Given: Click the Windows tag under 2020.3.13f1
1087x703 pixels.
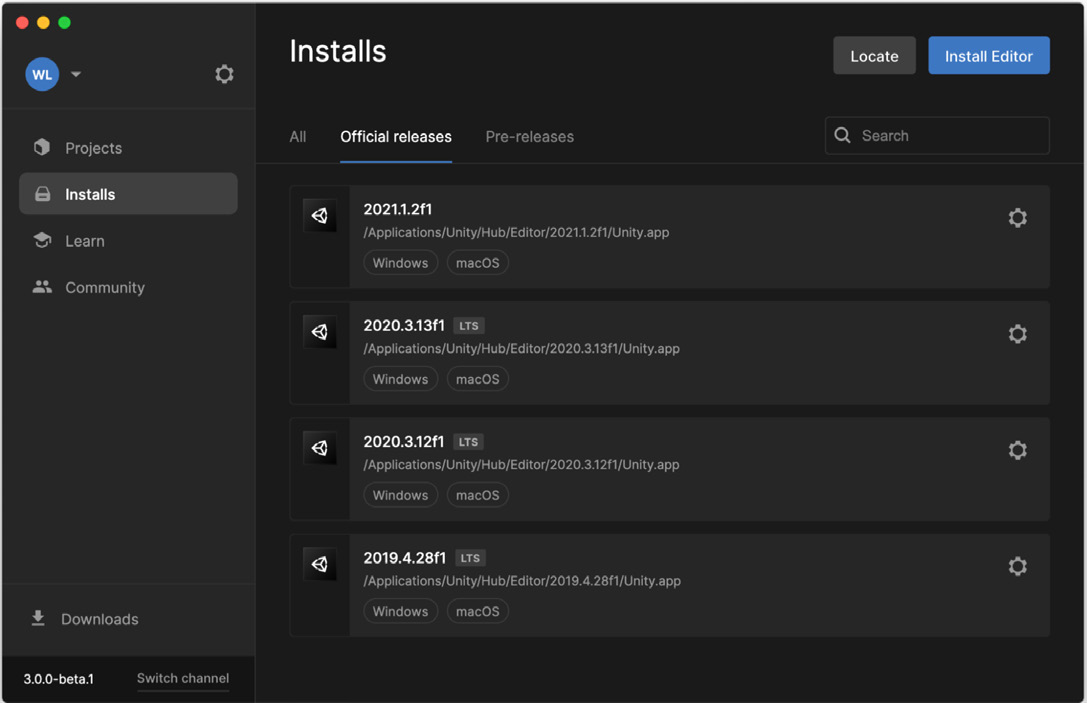Looking at the screenshot, I should coord(401,379).
